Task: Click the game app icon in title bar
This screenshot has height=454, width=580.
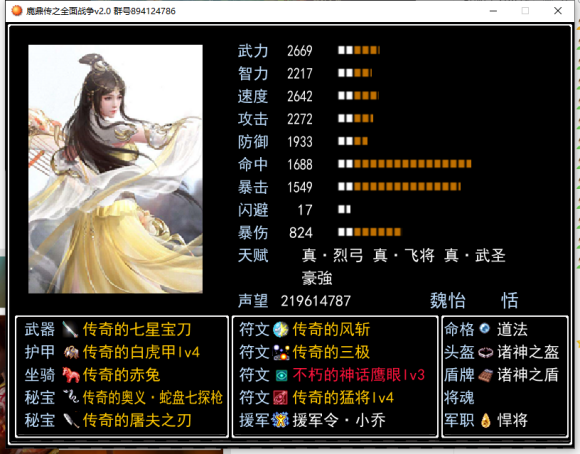Action: pyautogui.click(x=17, y=11)
